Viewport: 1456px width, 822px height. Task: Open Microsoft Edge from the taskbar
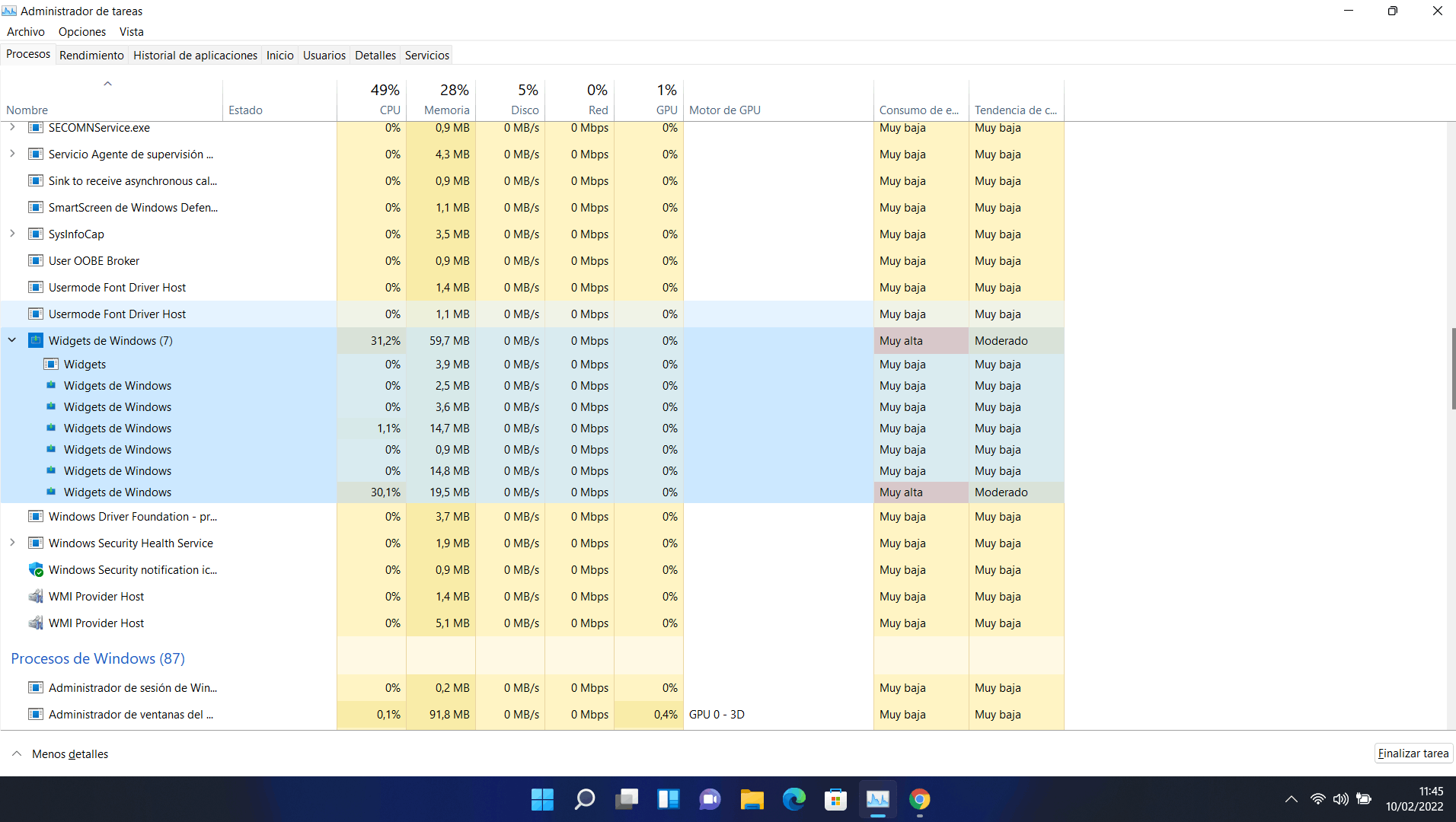point(794,799)
